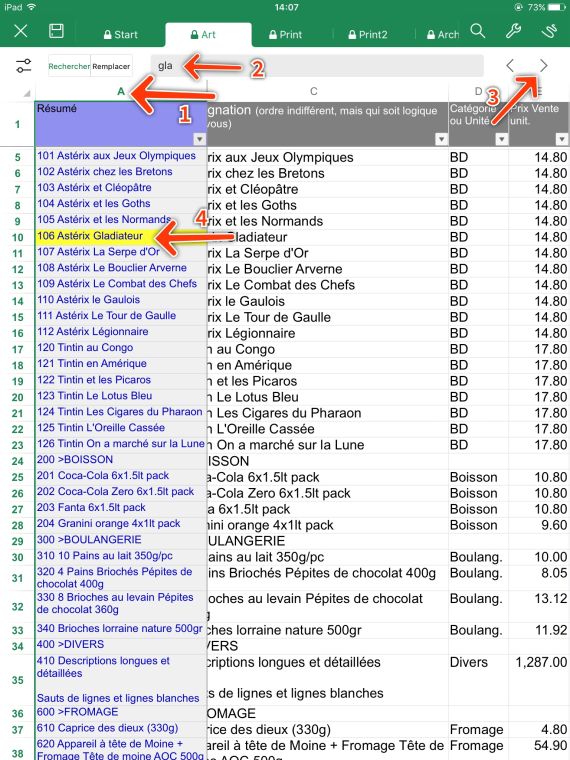Tap the Wi-Fi icon in status bar
Screen dimensions: 570x760
click(x=32, y=7)
